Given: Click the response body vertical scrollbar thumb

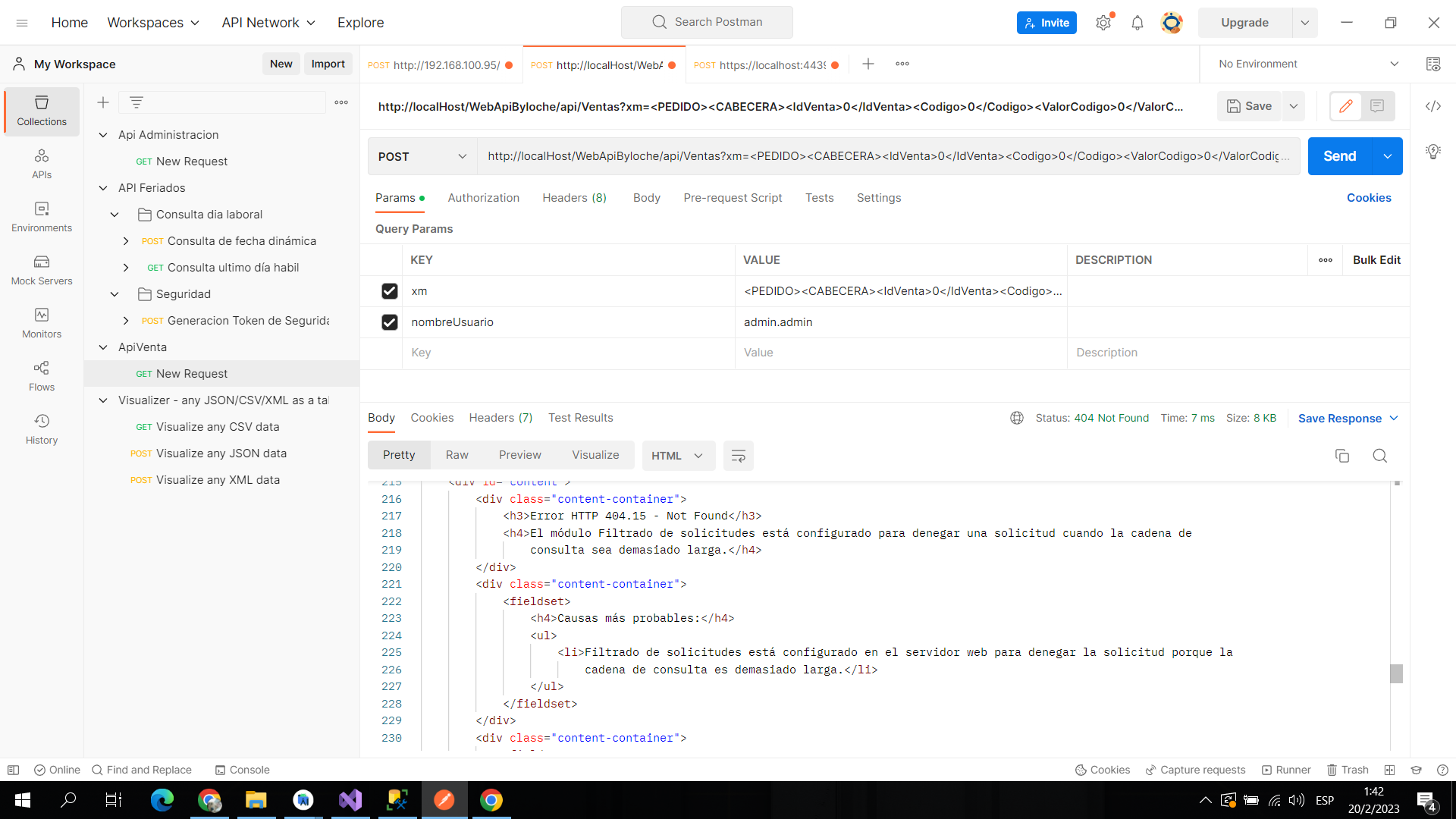Looking at the screenshot, I should pos(1397,673).
